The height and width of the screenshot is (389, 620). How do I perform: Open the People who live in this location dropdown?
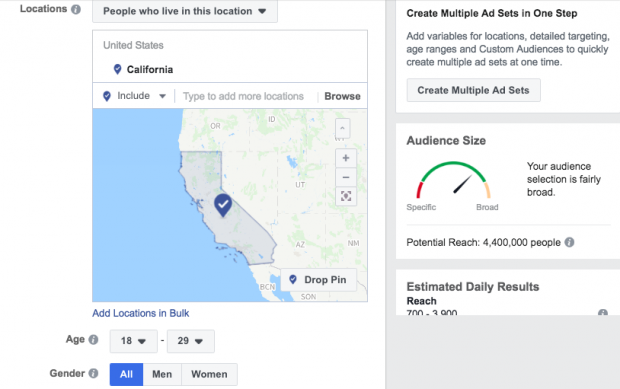185,11
